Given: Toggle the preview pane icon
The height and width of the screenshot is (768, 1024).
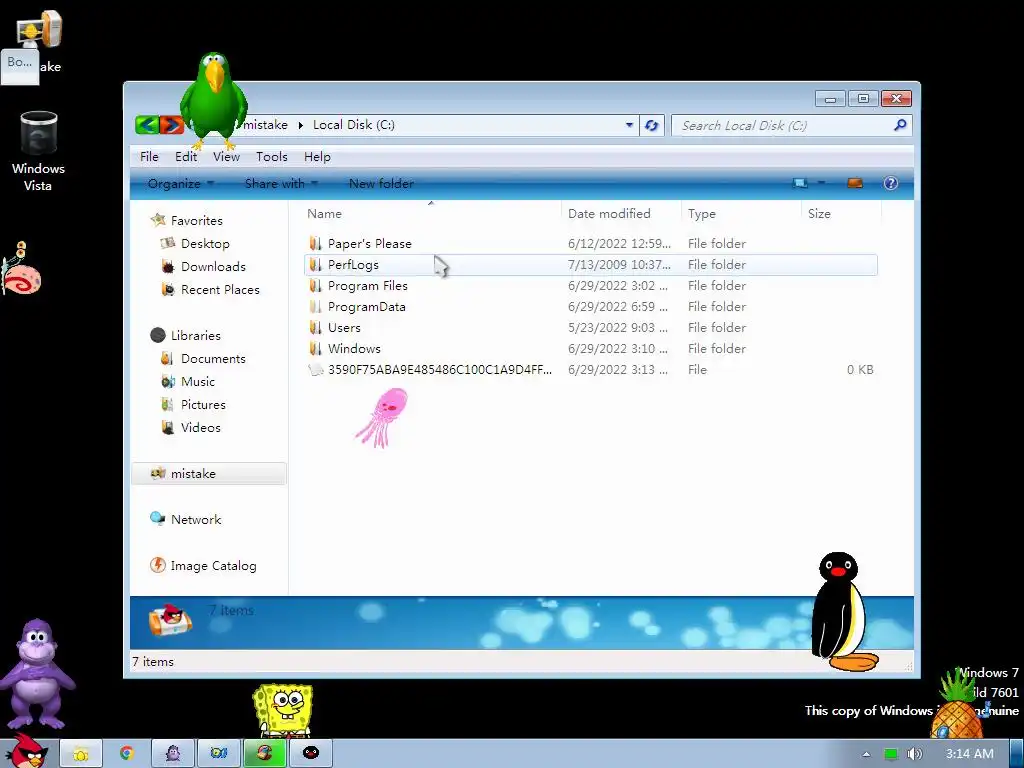Looking at the screenshot, I should click(855, 184).
